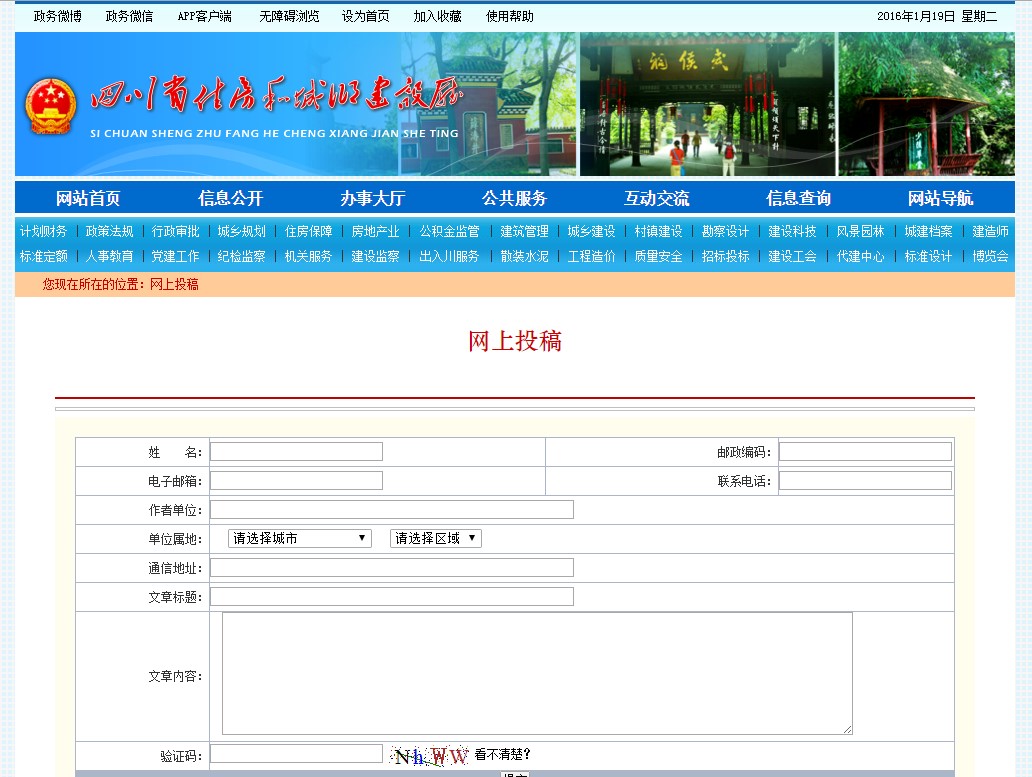Click the 政务微博 top link
Viewport: 1032px width, 777px height.
[57, 16]
